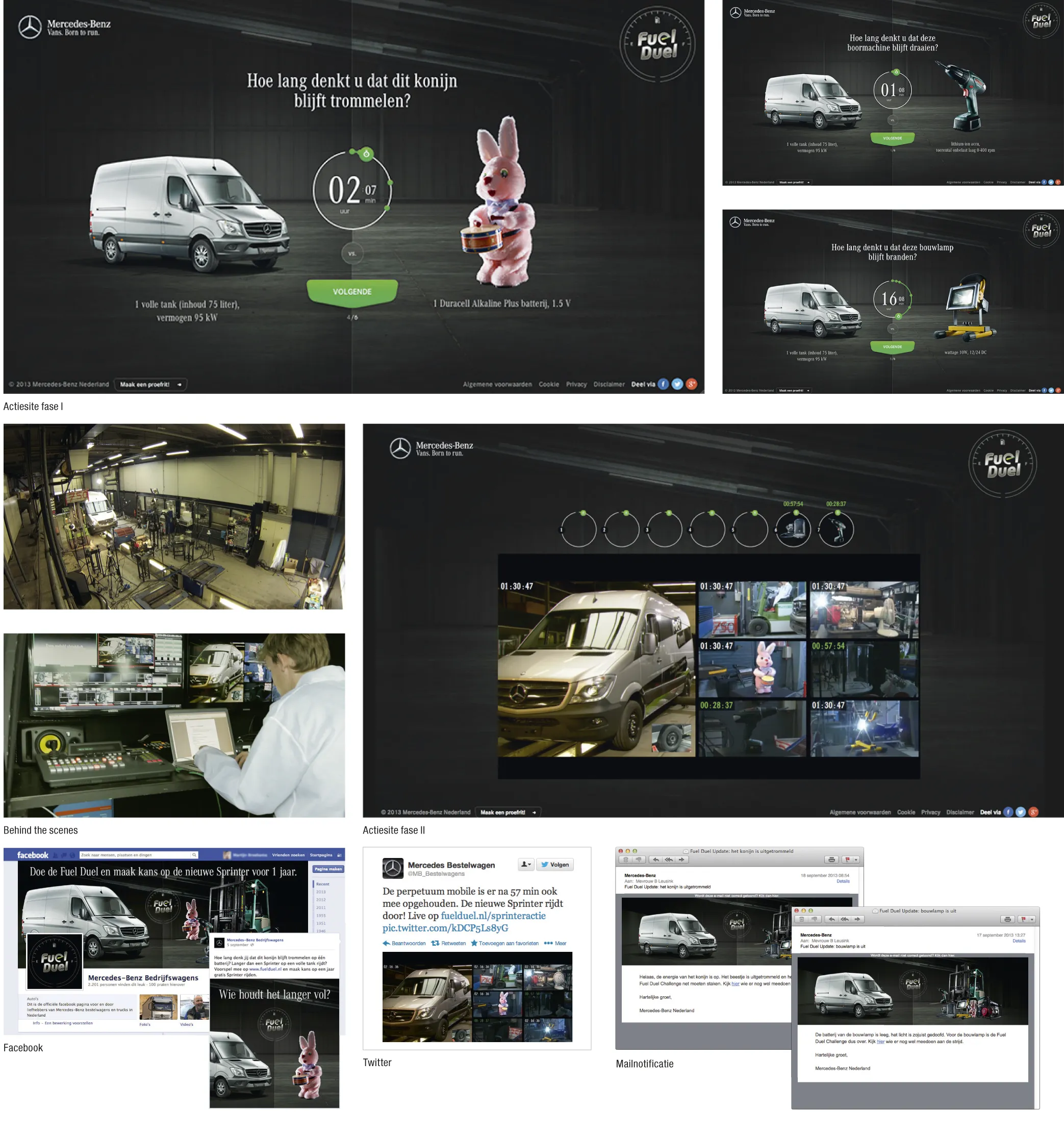The width and height of the screenshot is (1064, 1137).
Task: Select indicator 6 marked 00:57:54
Action: [x=793, y=529]
